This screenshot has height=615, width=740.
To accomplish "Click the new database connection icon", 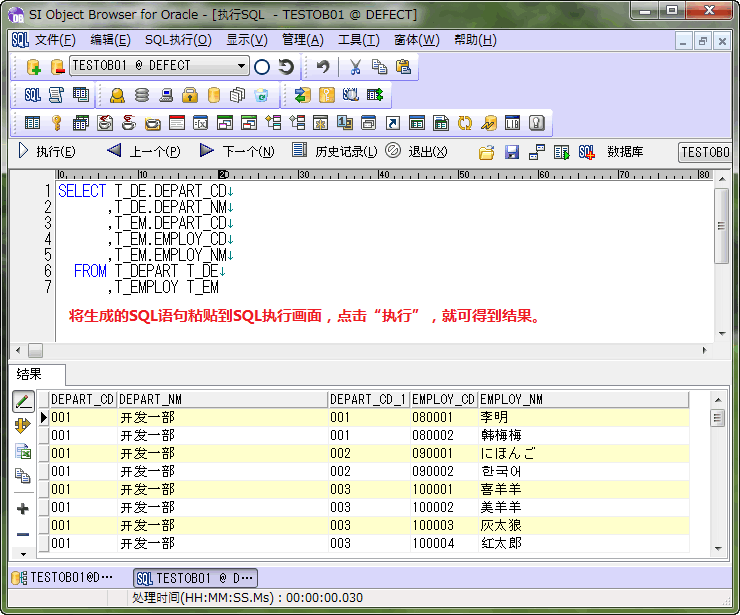I will click(x=34, y=67).
